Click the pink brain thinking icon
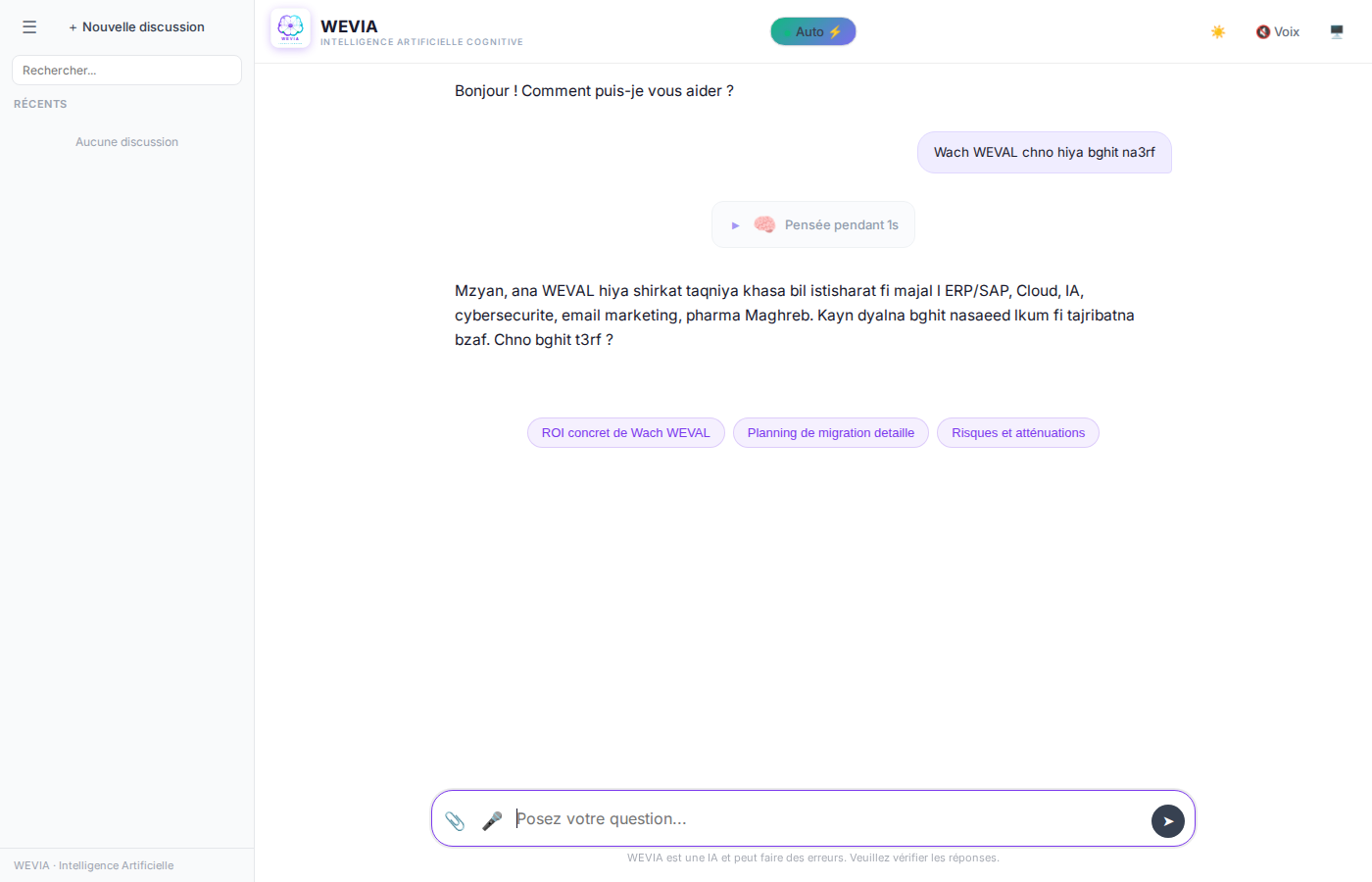The image size is (1372, 882). (764, 225)
